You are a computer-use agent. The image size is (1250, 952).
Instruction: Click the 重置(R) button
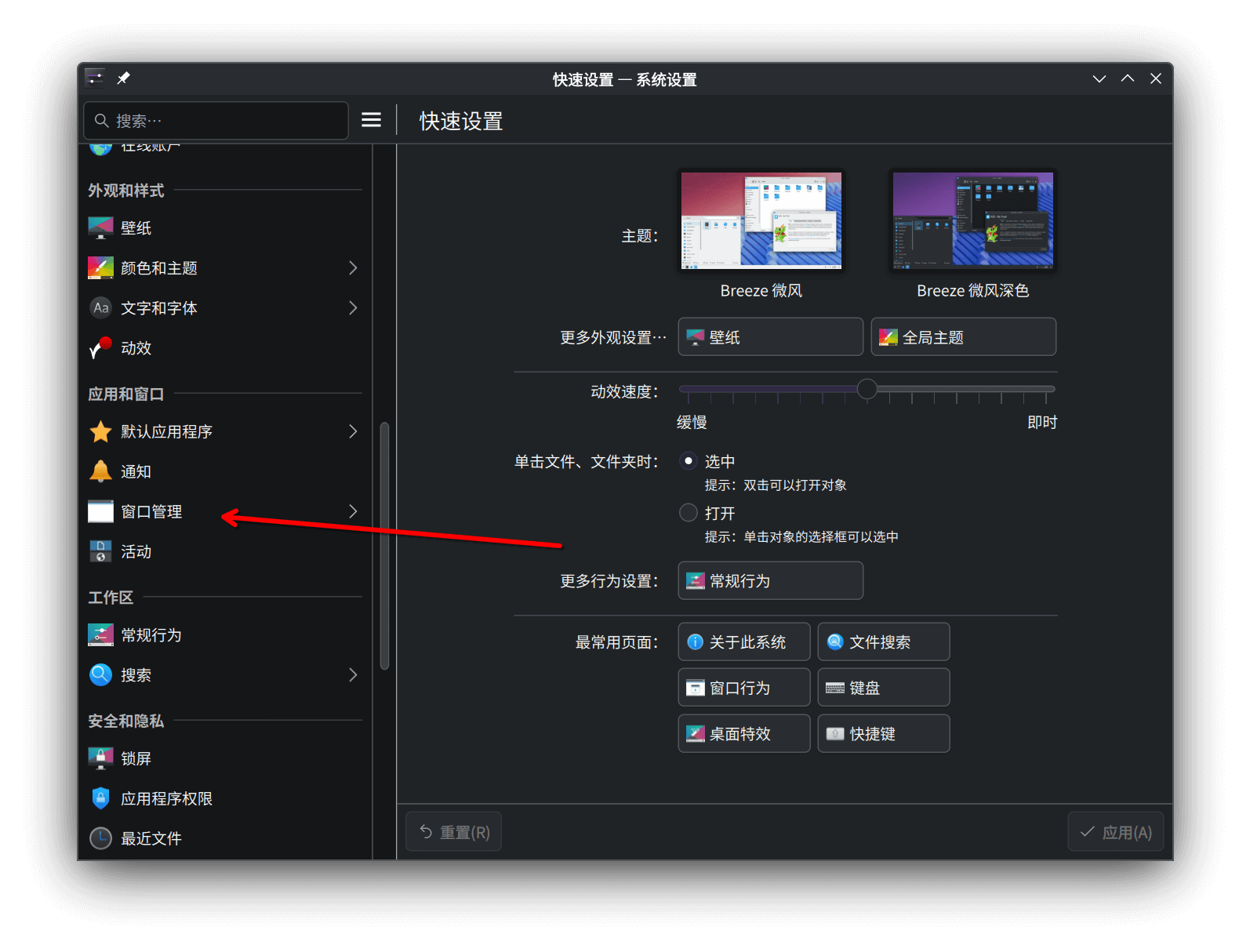point(453,832)
